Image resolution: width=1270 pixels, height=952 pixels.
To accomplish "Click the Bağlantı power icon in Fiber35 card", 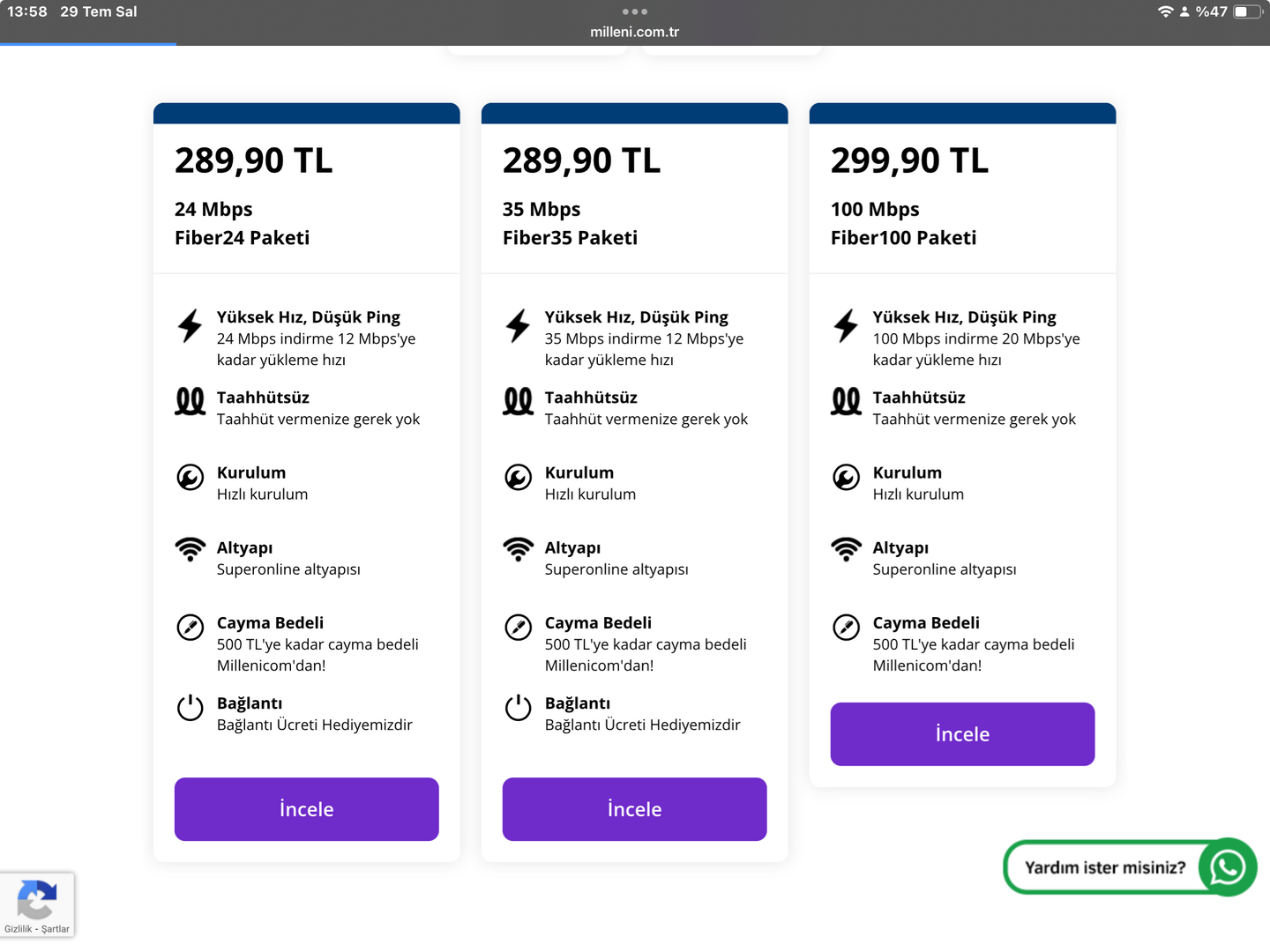I will pos(518,707).
